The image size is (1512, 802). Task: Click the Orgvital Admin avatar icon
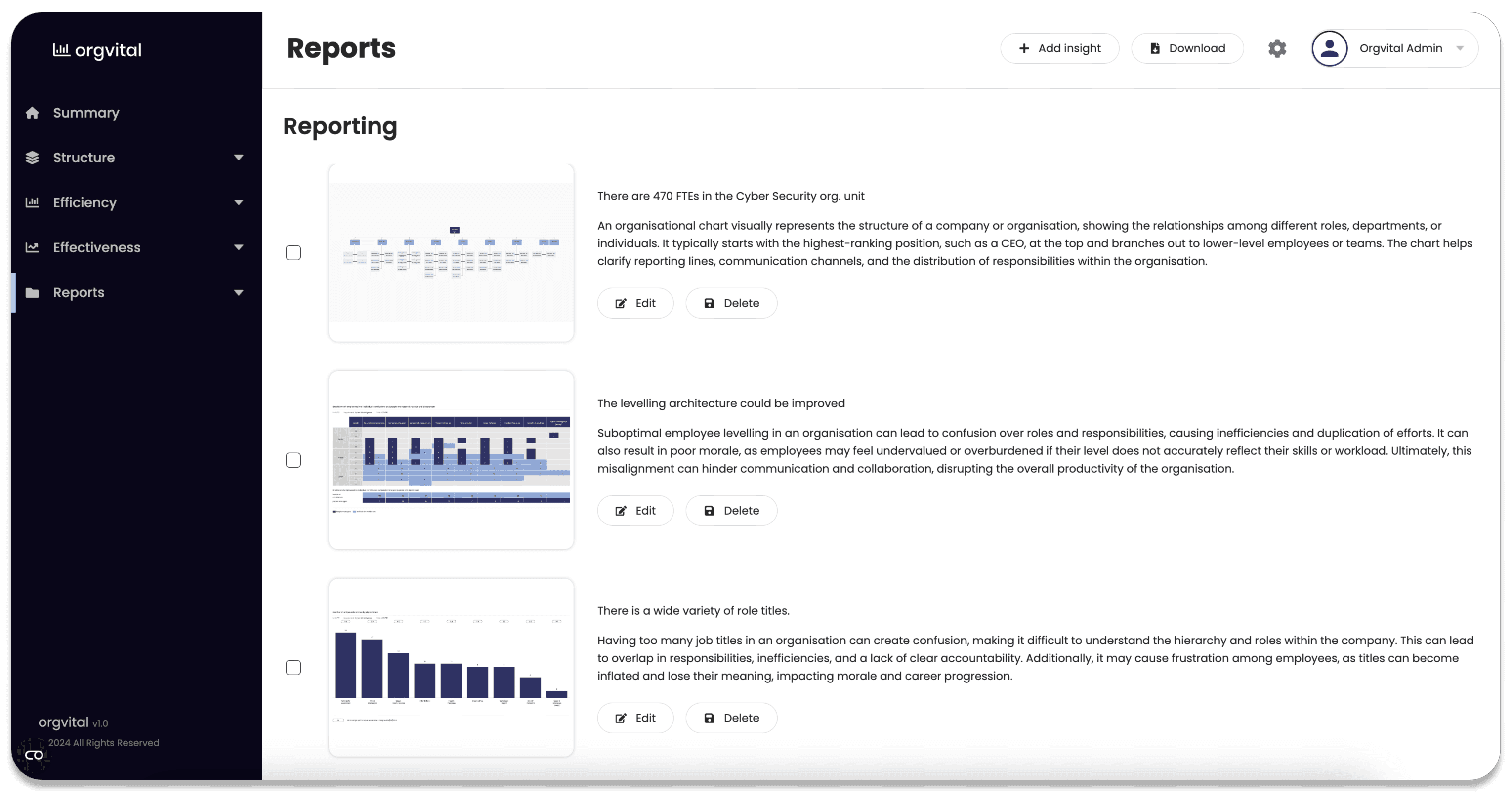pyautogui.click(x=1329, y=49)
